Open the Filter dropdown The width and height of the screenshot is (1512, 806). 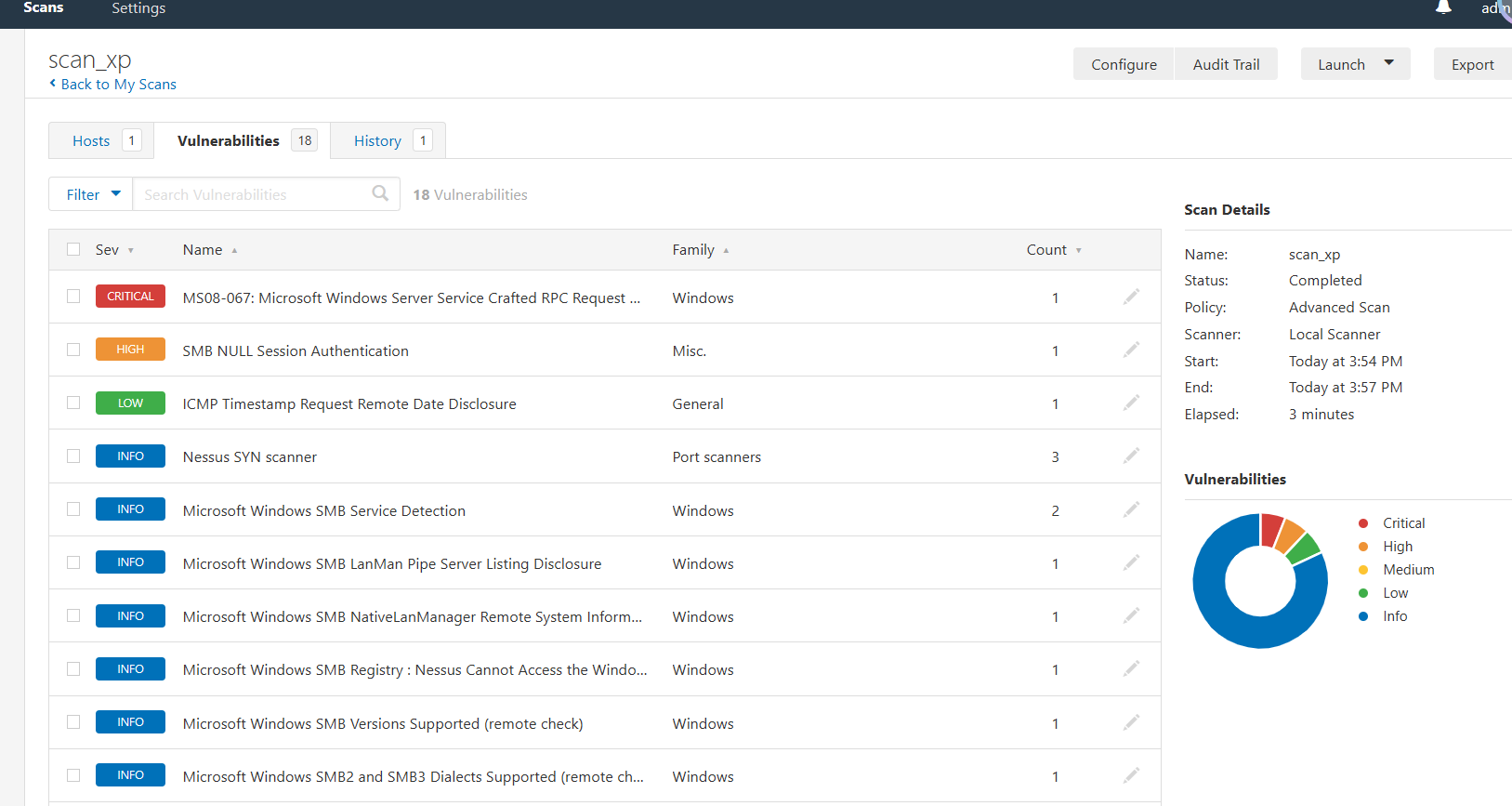point(92,194)
